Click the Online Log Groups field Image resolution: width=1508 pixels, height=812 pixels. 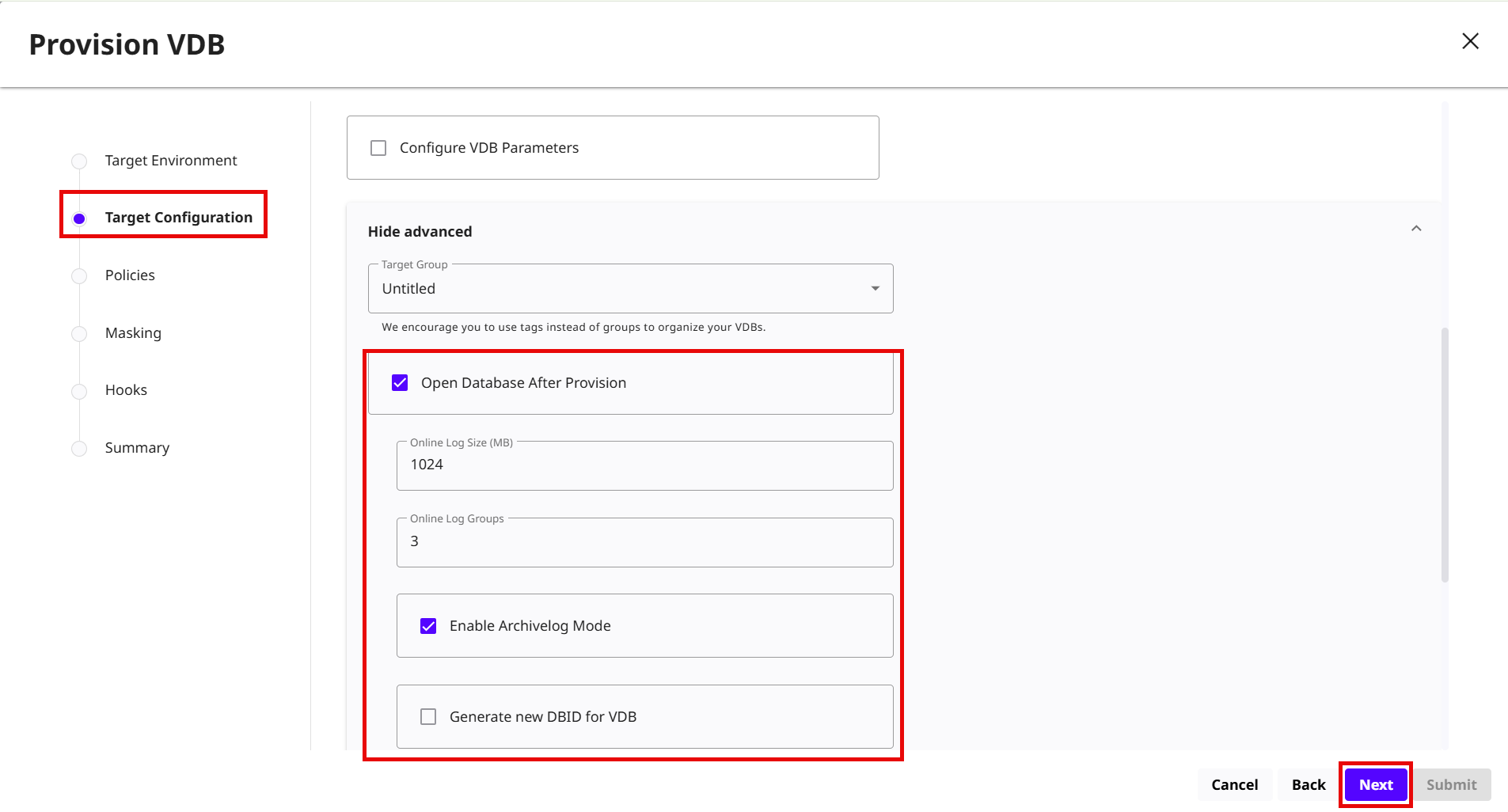(x=645, y=542)
